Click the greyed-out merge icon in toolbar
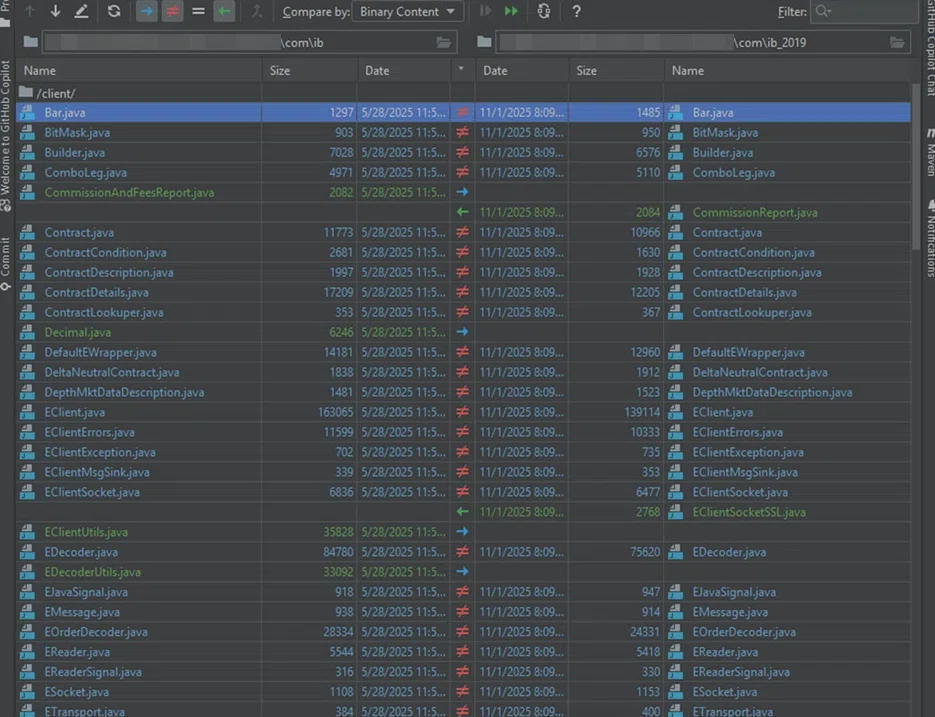 pyautogui.click(x=256, y=11)
